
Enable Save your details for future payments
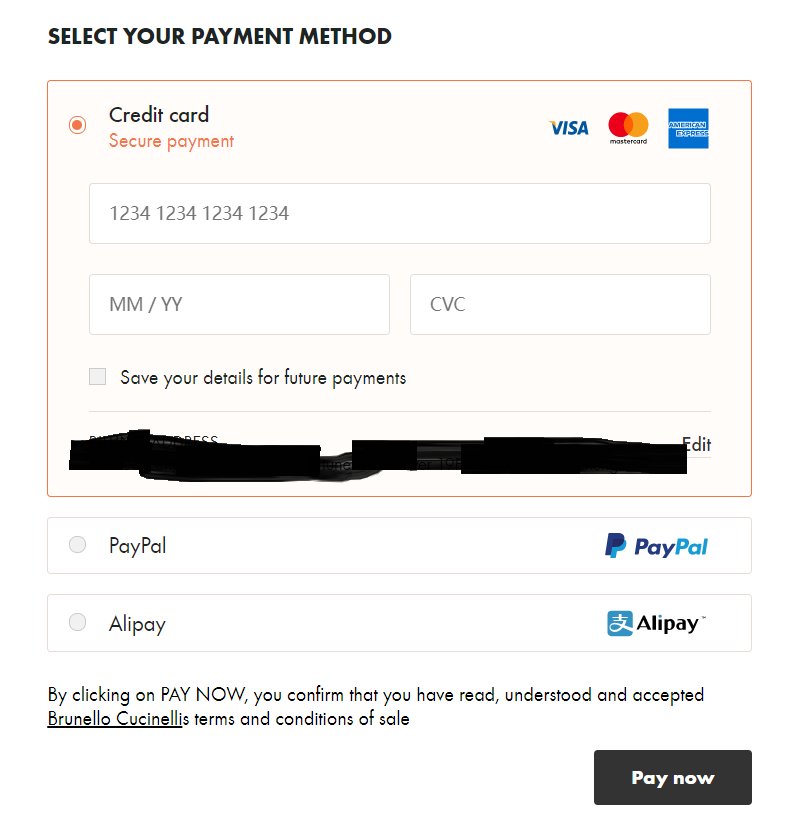(97, 376)
